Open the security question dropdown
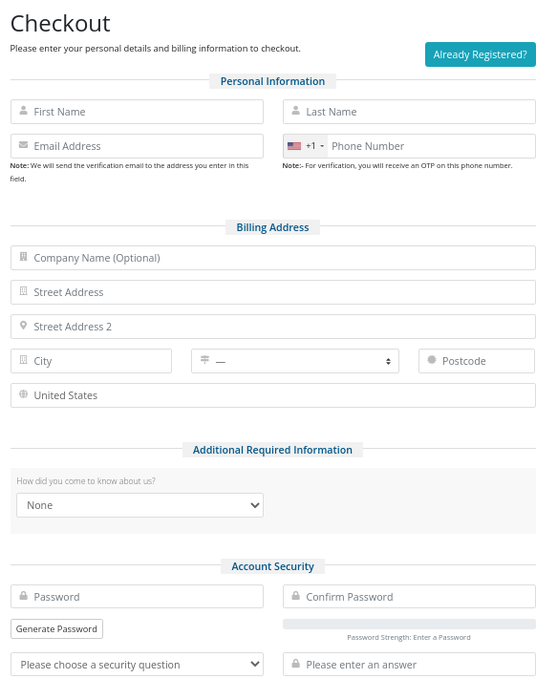 [137, 664]
